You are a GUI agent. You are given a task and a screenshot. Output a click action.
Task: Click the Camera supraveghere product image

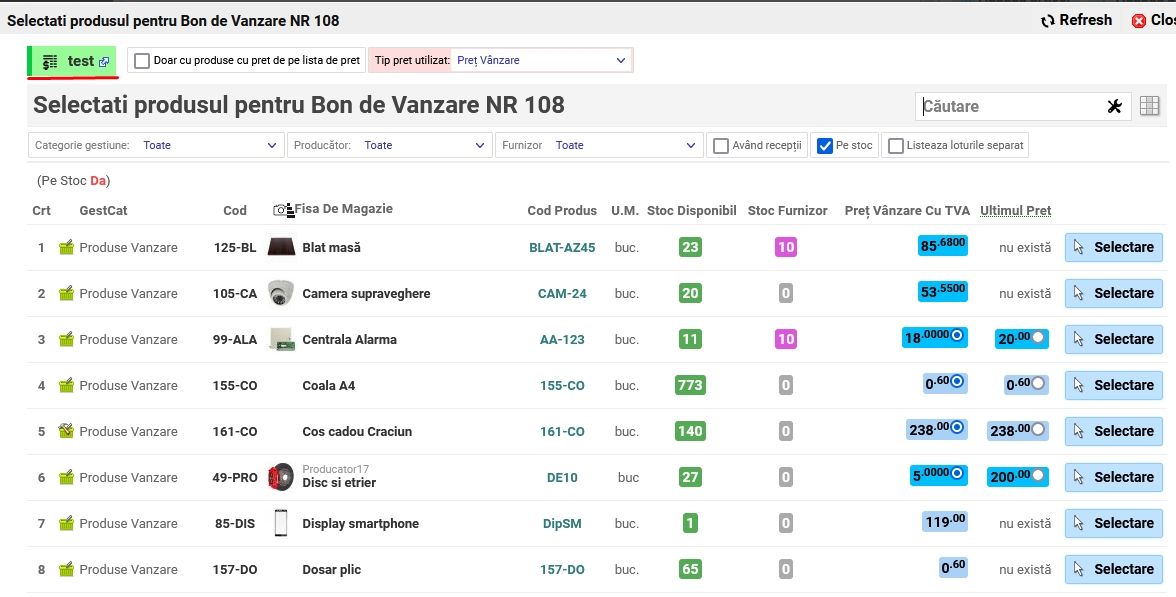pyautogui.click(x=281, y=293)
